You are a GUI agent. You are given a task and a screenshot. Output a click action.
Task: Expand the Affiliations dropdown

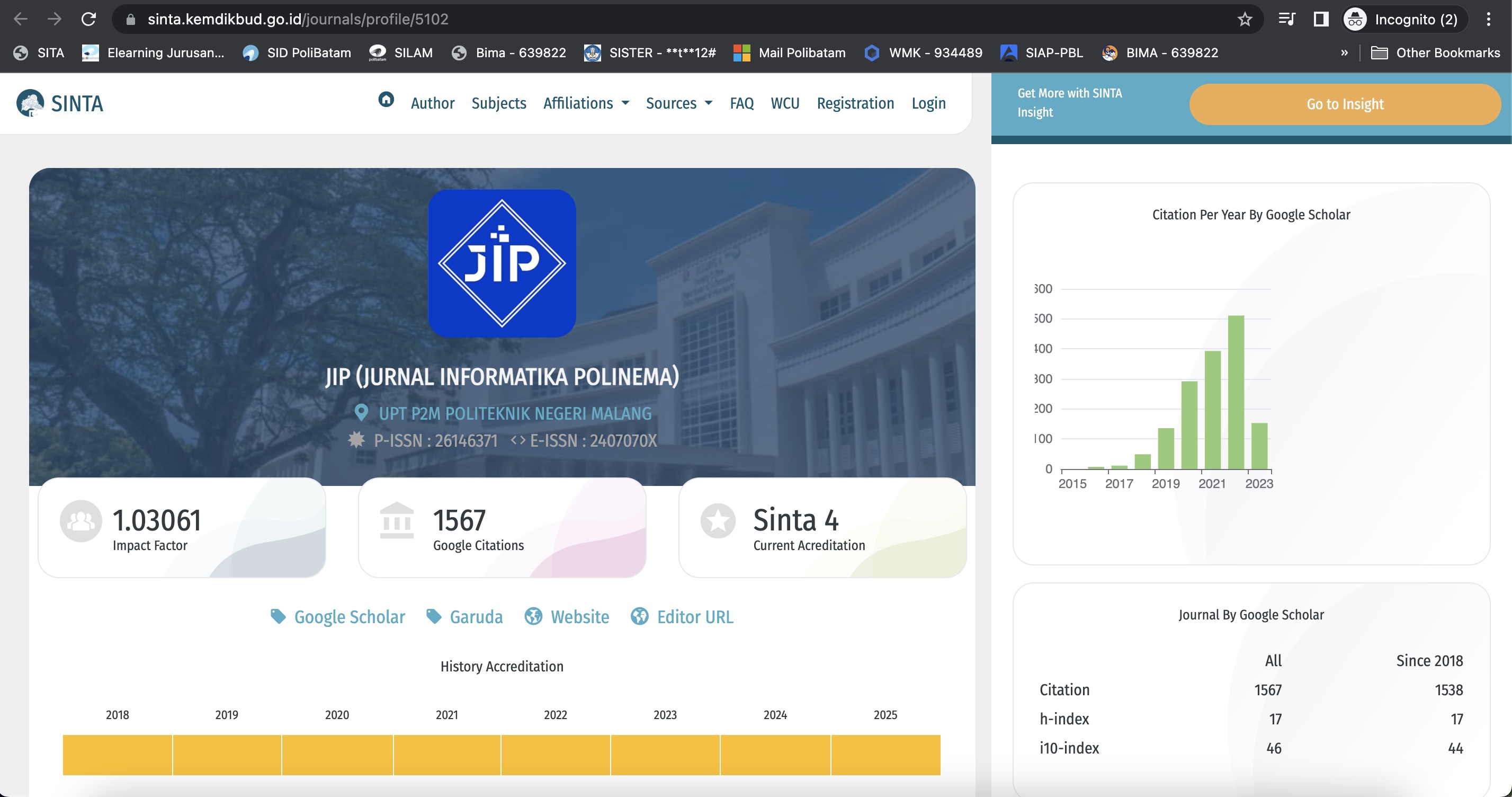586,103
